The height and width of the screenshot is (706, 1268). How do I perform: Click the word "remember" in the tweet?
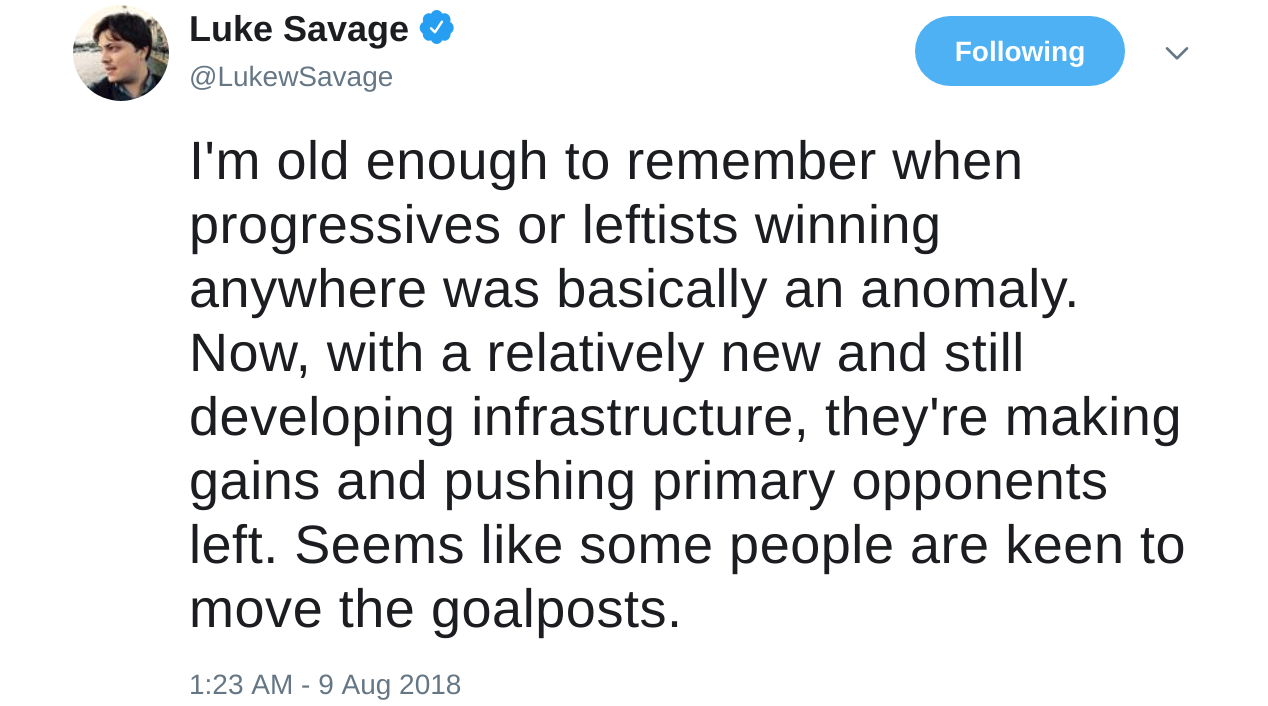coord(750,162)
